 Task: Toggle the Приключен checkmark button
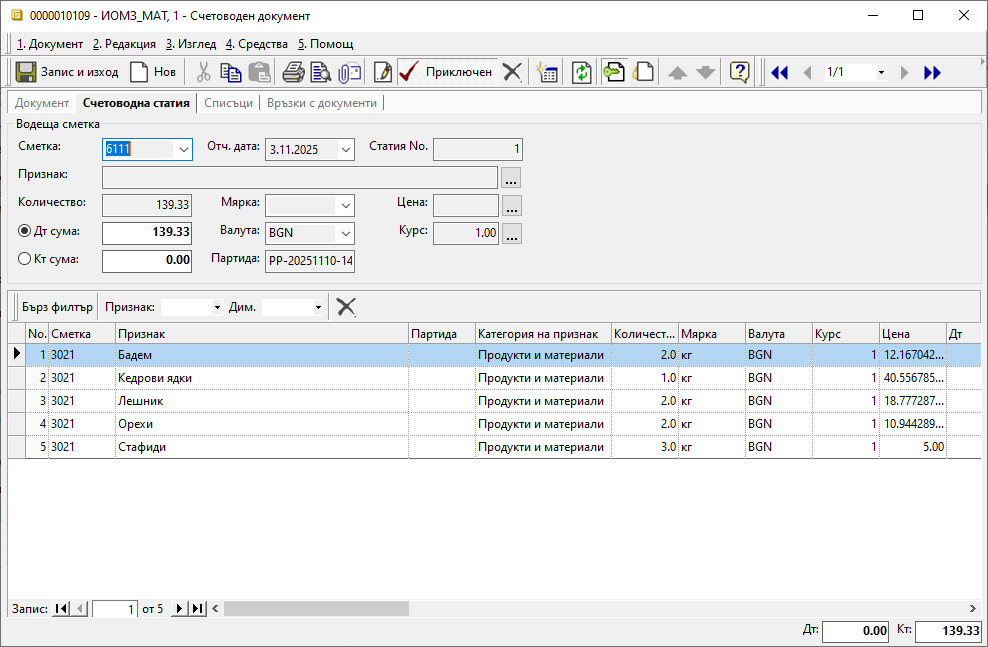coord(445,72)
